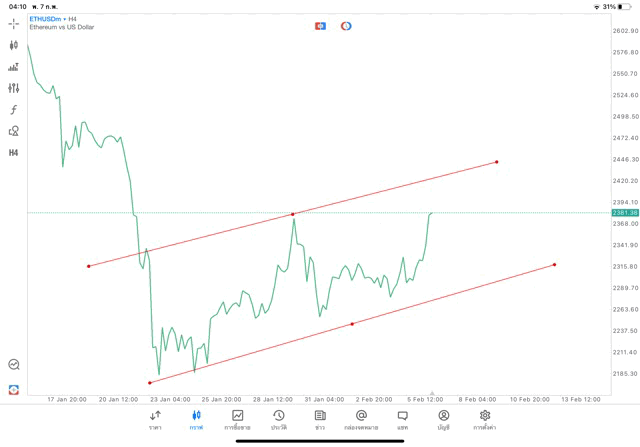Open the indicators settings sliders icon
This screenshot has height=447, width=640.
click(x=14, y=88)
